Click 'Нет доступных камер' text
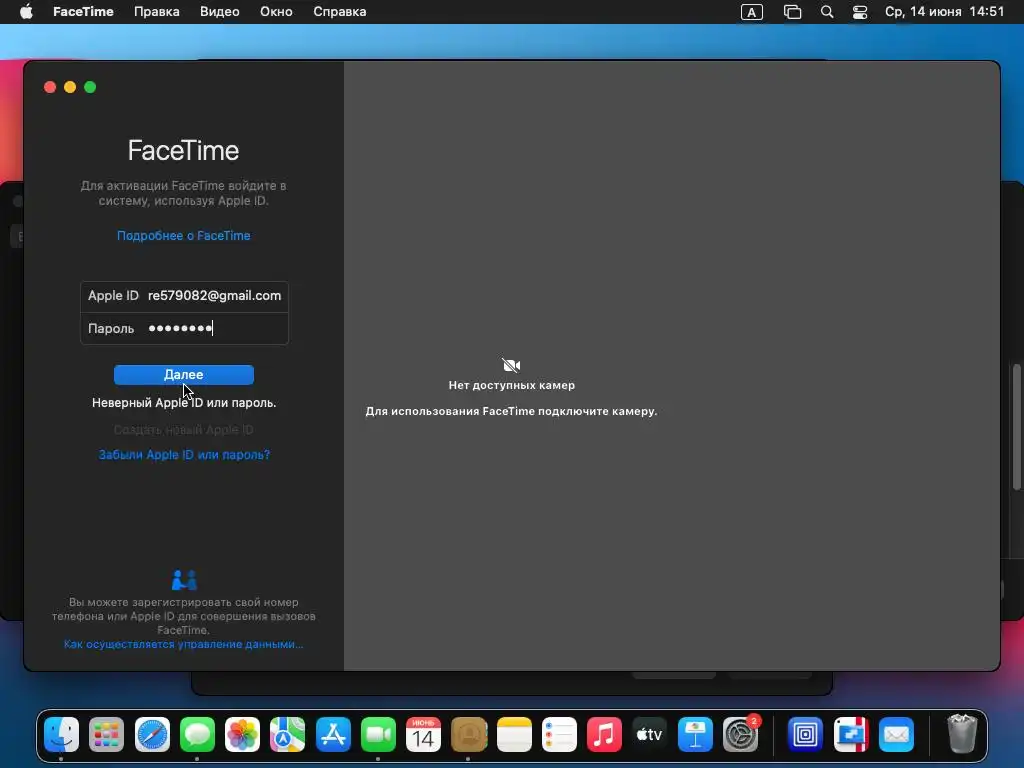1024x768 pixels. coord(511,385)
